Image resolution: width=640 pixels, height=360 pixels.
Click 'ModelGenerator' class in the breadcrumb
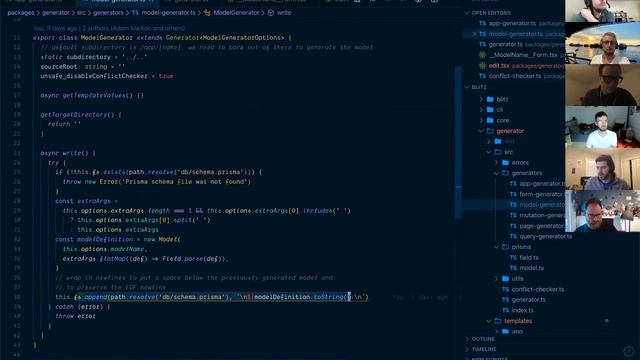(x=236, y=13)
